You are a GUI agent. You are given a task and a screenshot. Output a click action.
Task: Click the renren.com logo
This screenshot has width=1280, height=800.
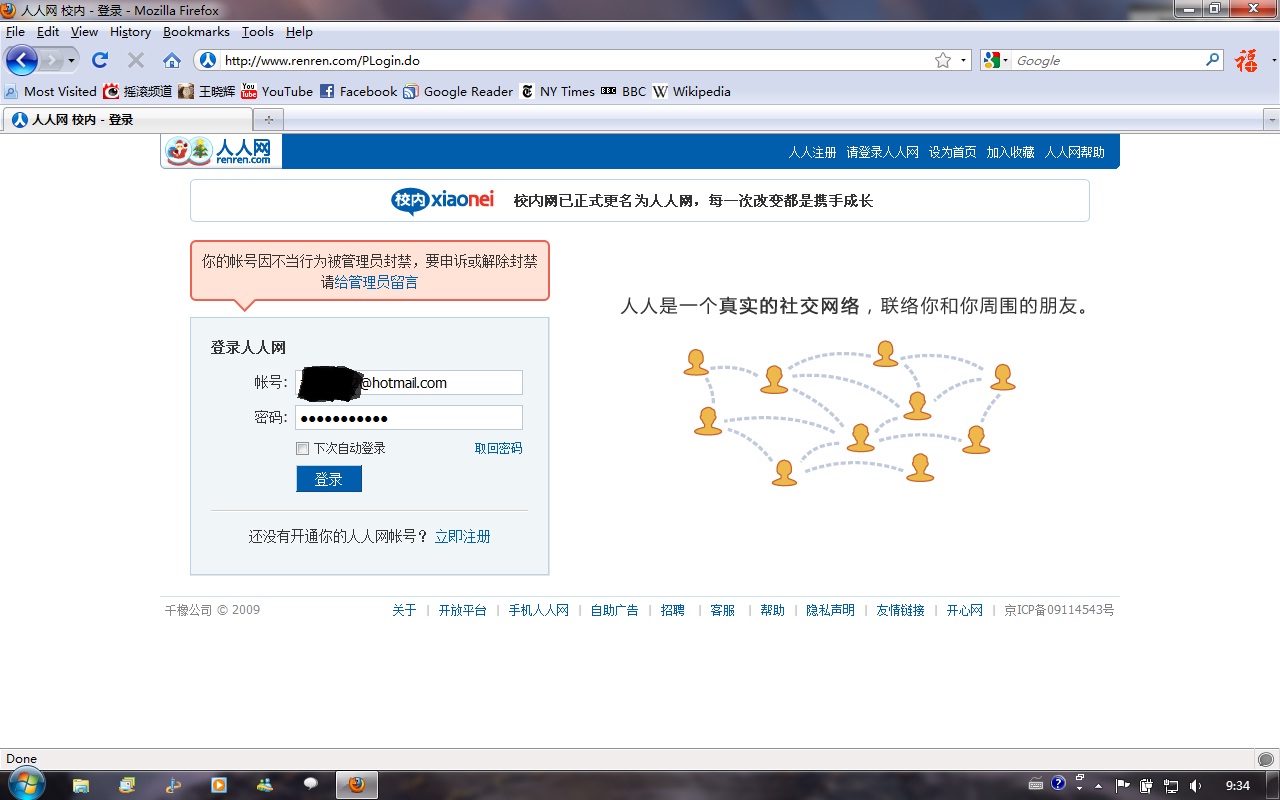(220, 151)
